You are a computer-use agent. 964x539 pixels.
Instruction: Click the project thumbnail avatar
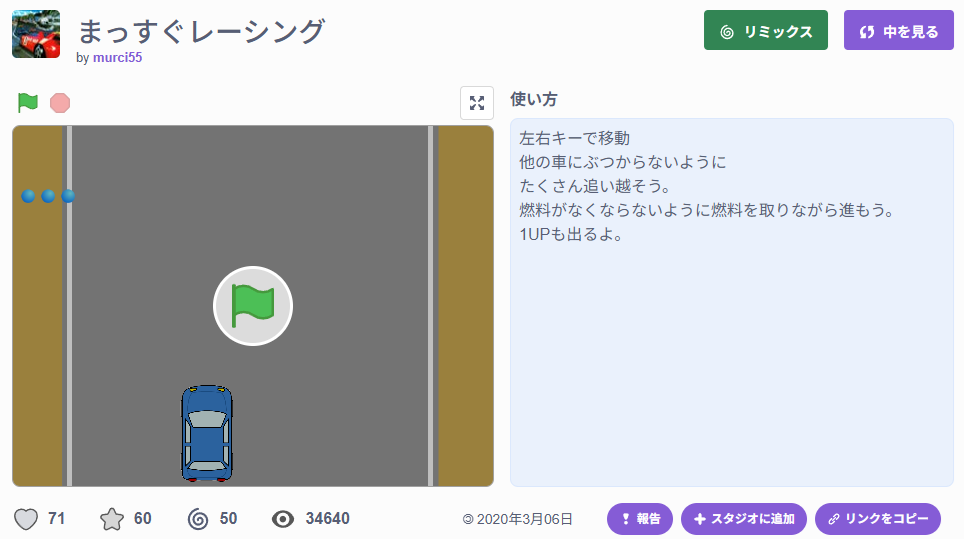[x=36, y=35]
